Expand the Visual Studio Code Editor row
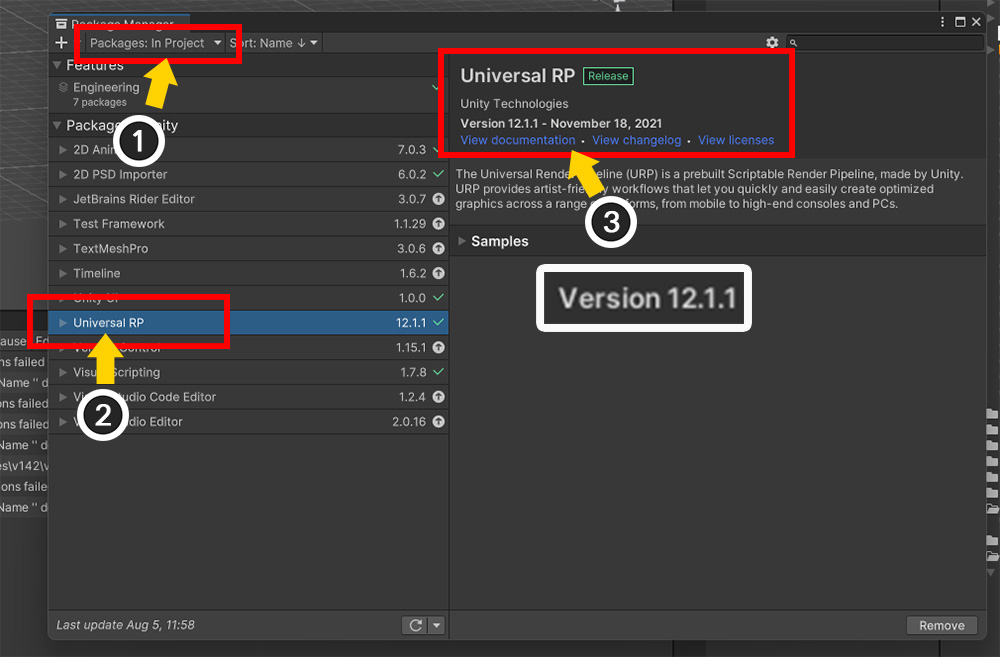Image resolution: width=1000 pixels, height=657 pixels. pos(62,397)
